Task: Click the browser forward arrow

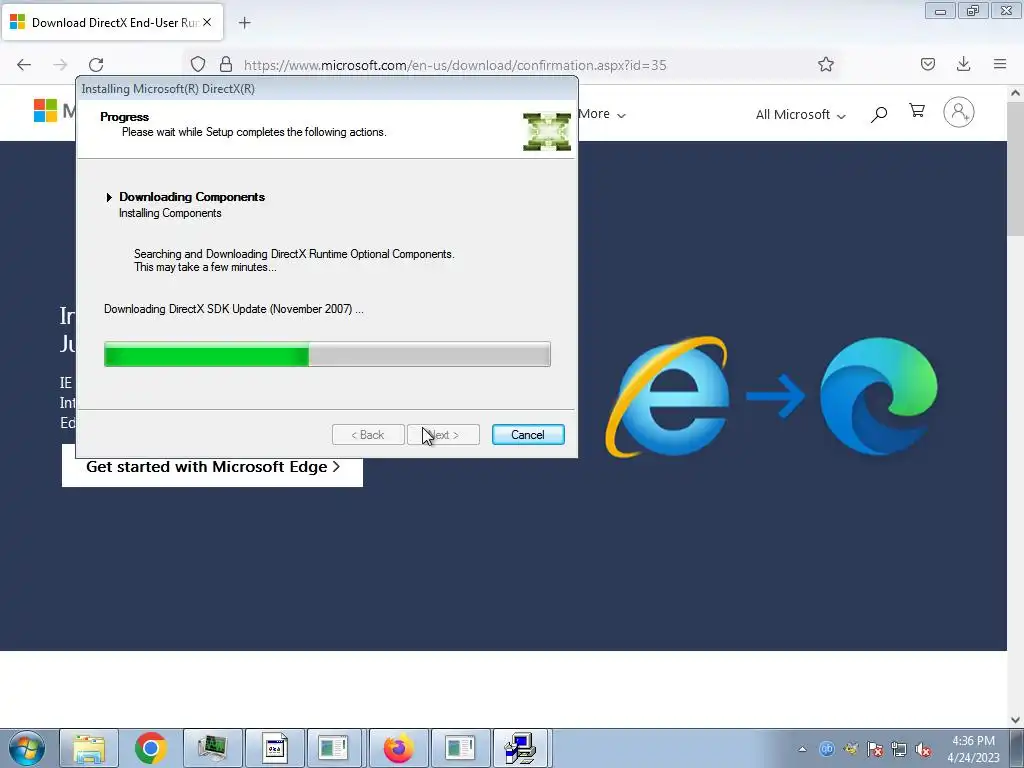Action: pos(60,65)
